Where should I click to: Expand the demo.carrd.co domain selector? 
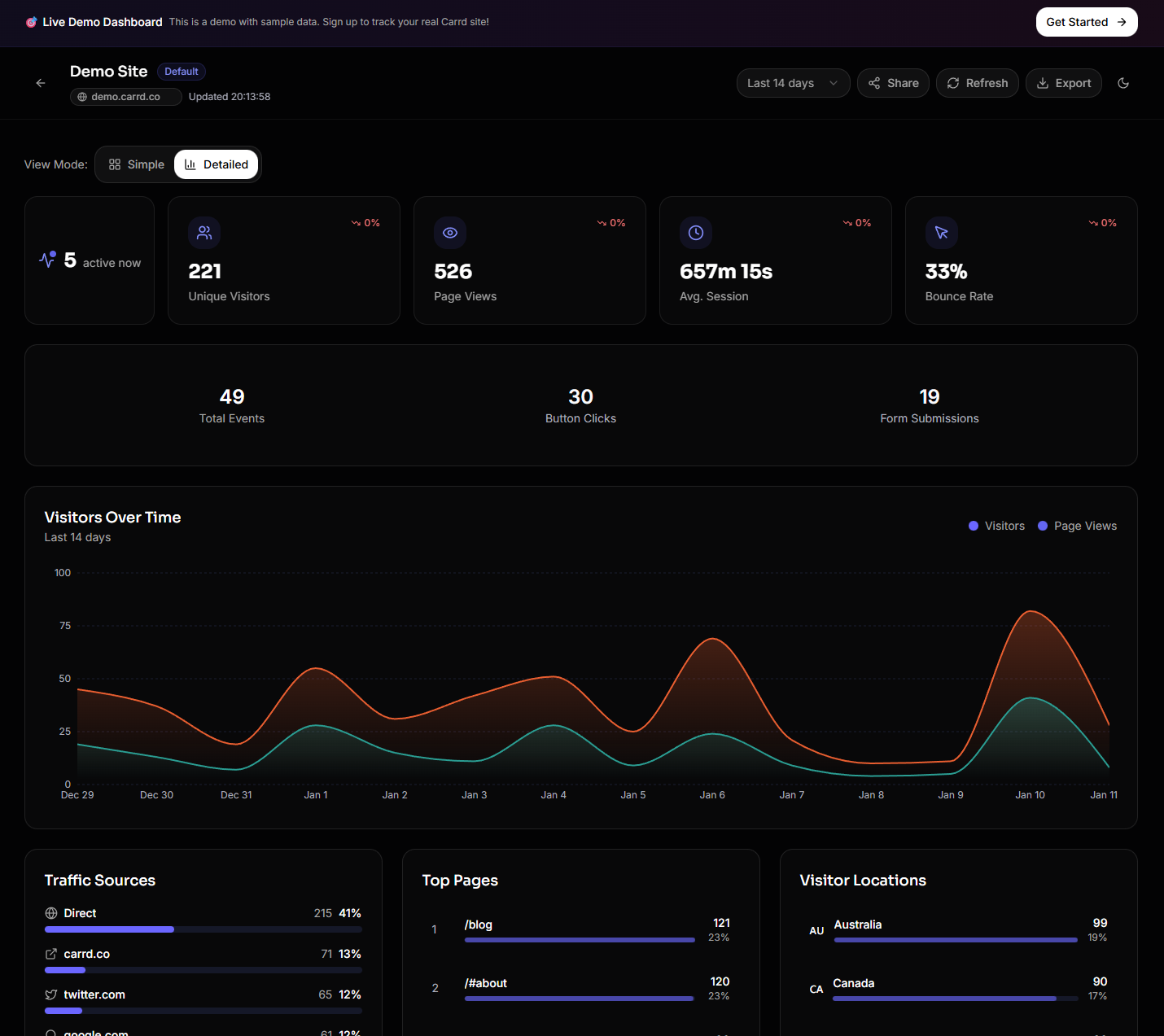(125, 96)
